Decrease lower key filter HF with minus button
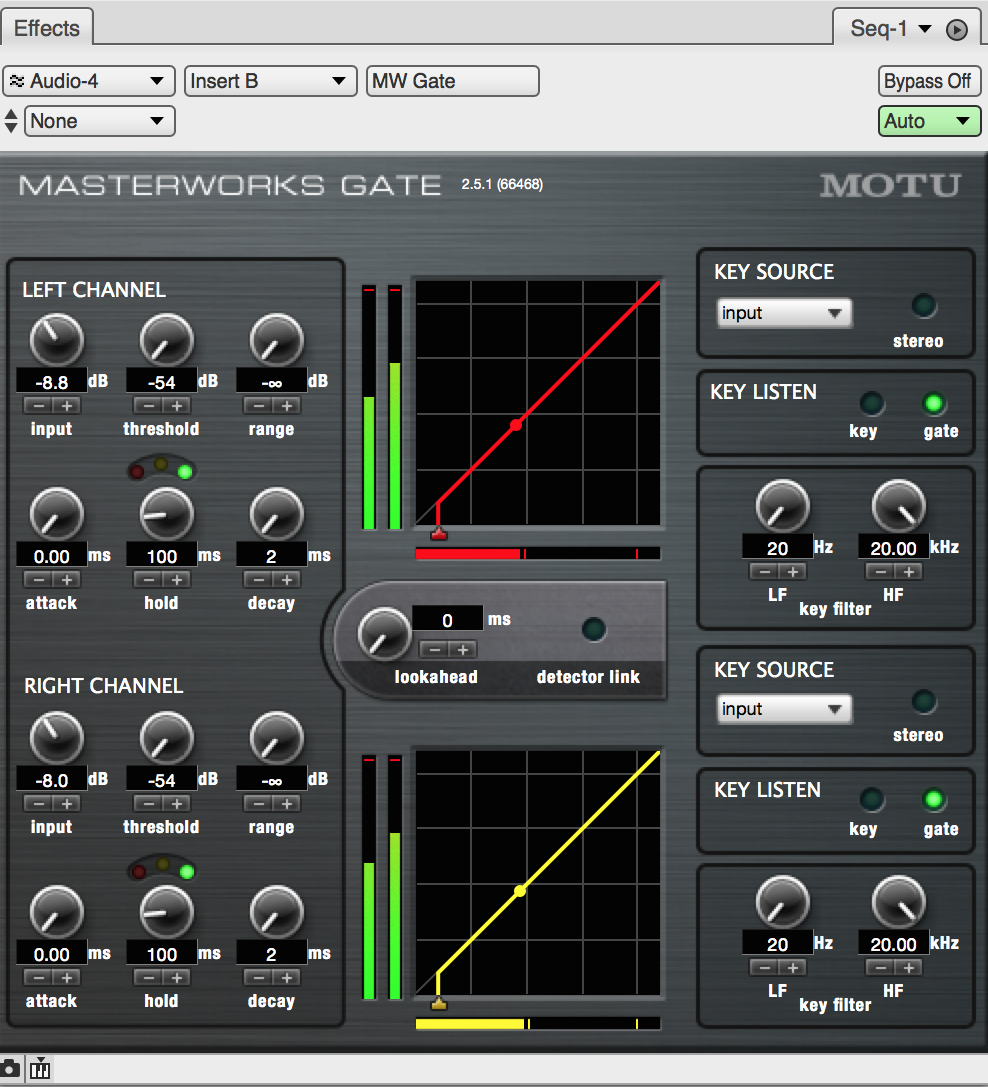Image resolution: width=988 pixels, height=1087 pixels. (x=881, y=968)
